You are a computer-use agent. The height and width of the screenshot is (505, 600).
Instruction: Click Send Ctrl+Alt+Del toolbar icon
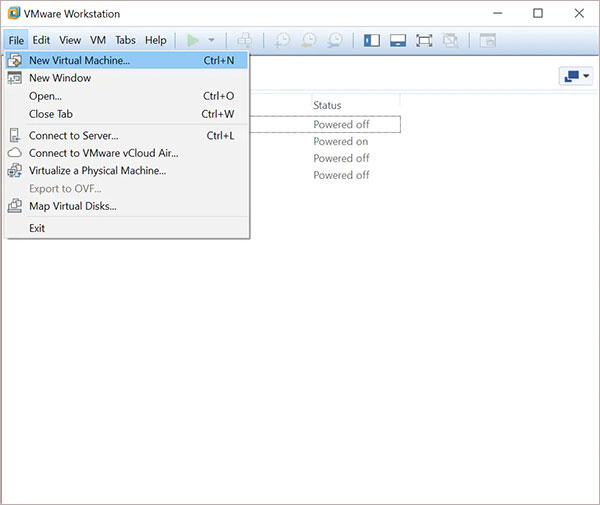click(x=245, y=40)
